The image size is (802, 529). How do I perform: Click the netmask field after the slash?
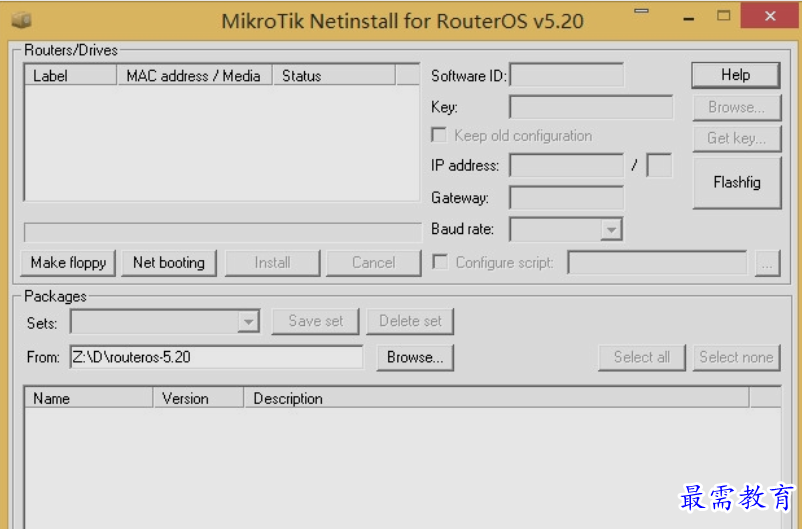tap(659, 166)
